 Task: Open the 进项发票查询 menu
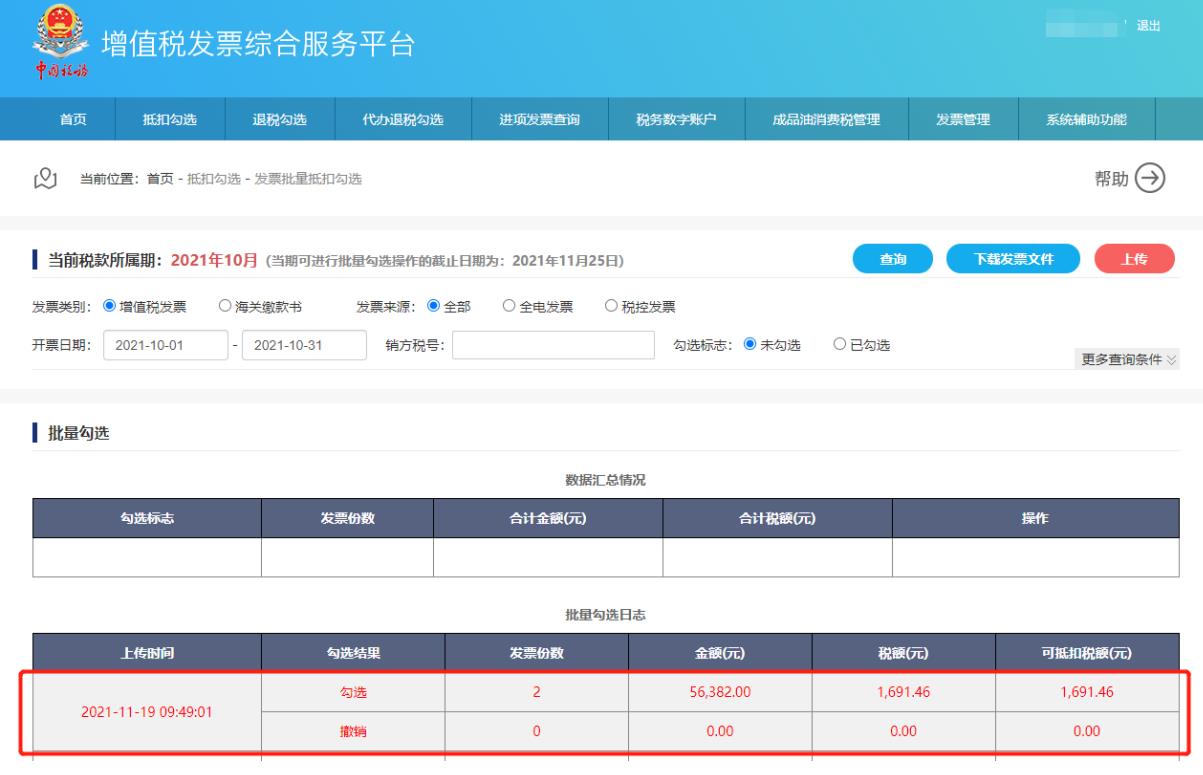tap(539, 120)
